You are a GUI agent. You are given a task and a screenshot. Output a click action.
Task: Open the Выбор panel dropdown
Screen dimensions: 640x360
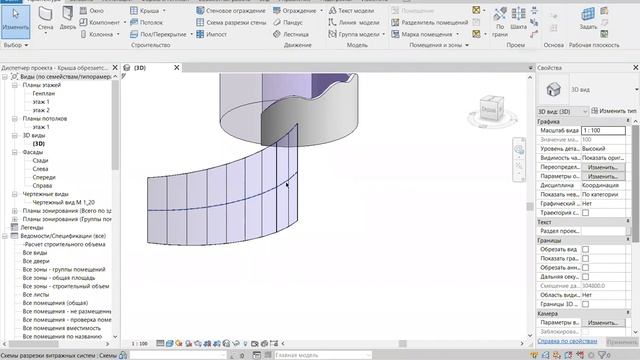point(16,45)
